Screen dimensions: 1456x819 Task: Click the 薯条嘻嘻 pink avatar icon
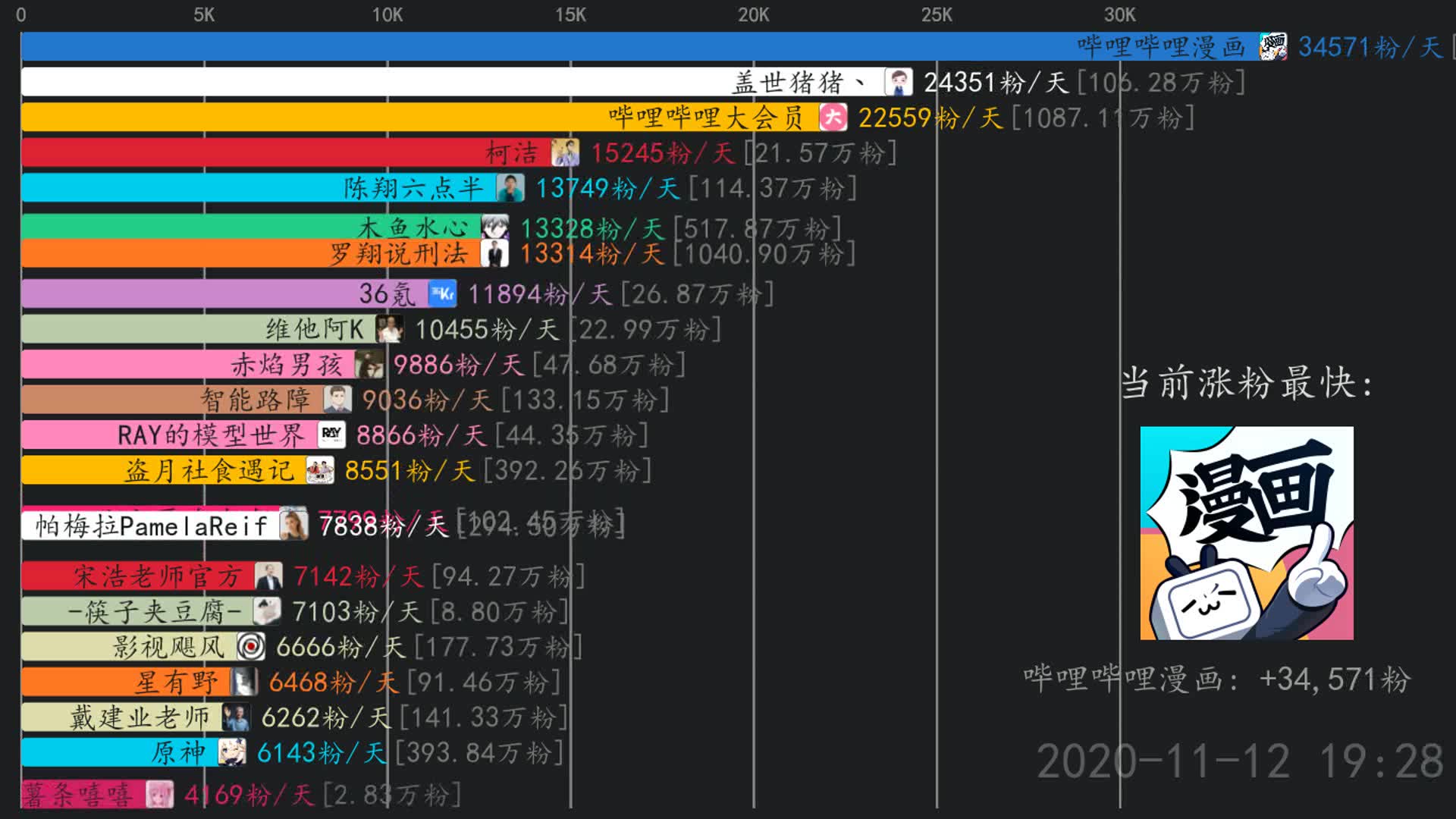(x=159, y=795)
